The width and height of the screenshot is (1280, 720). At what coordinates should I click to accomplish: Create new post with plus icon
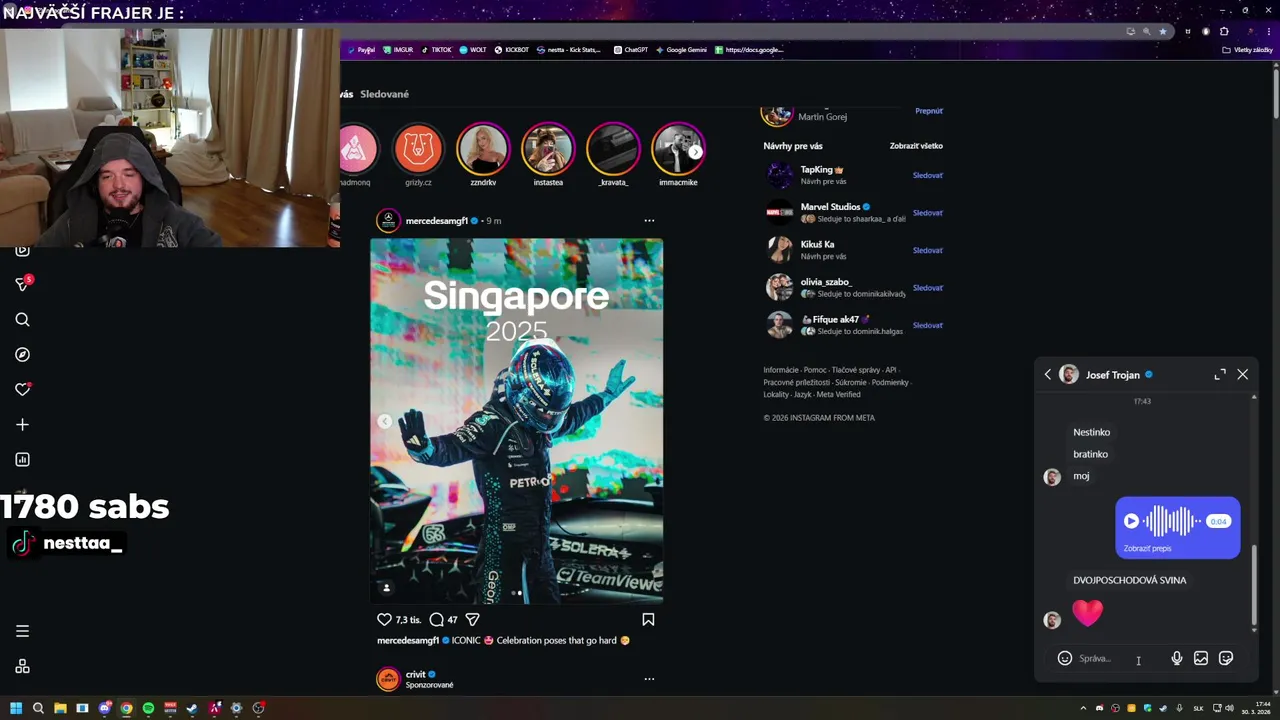[23, 425]
